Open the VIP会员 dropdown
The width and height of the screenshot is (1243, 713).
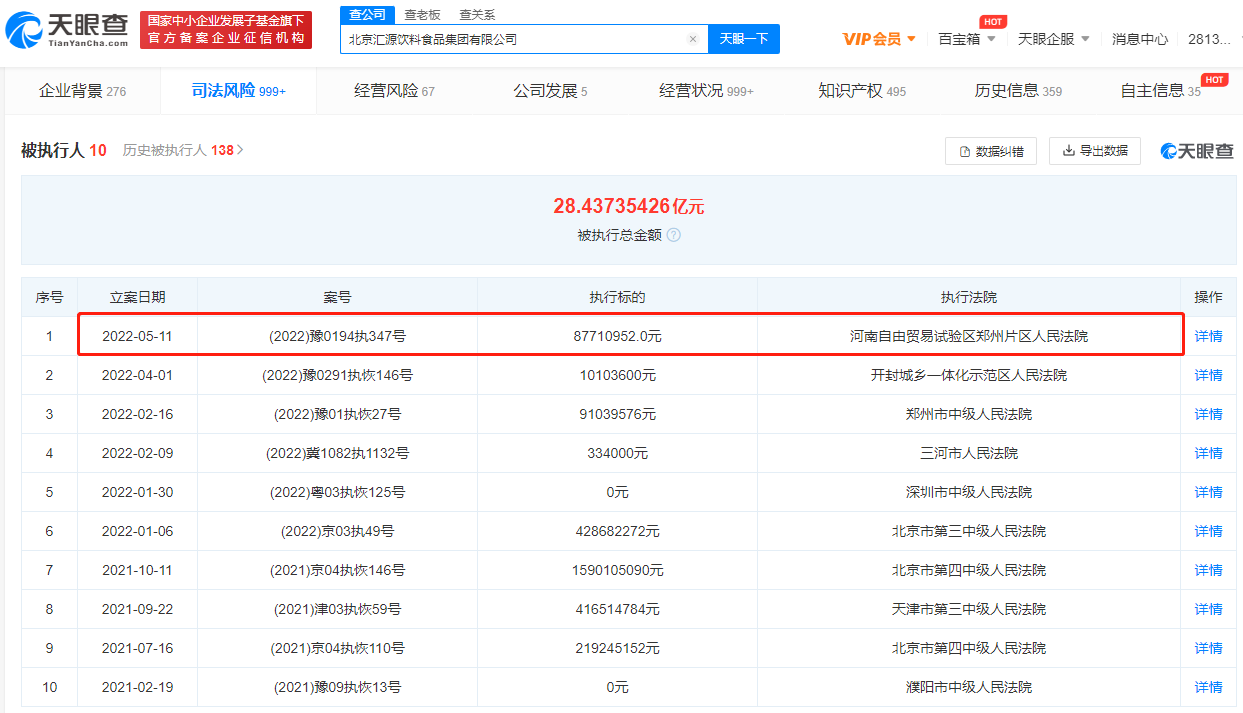pyautogui.click(x=880, y=39)
